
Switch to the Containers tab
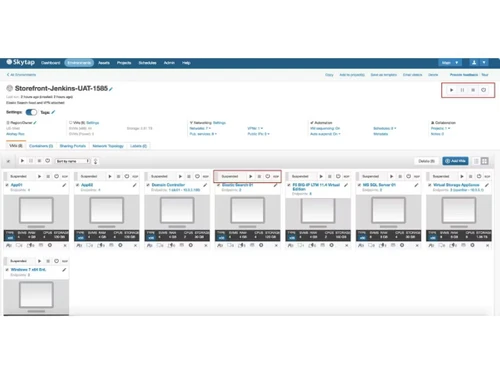(x=41, y=146)
